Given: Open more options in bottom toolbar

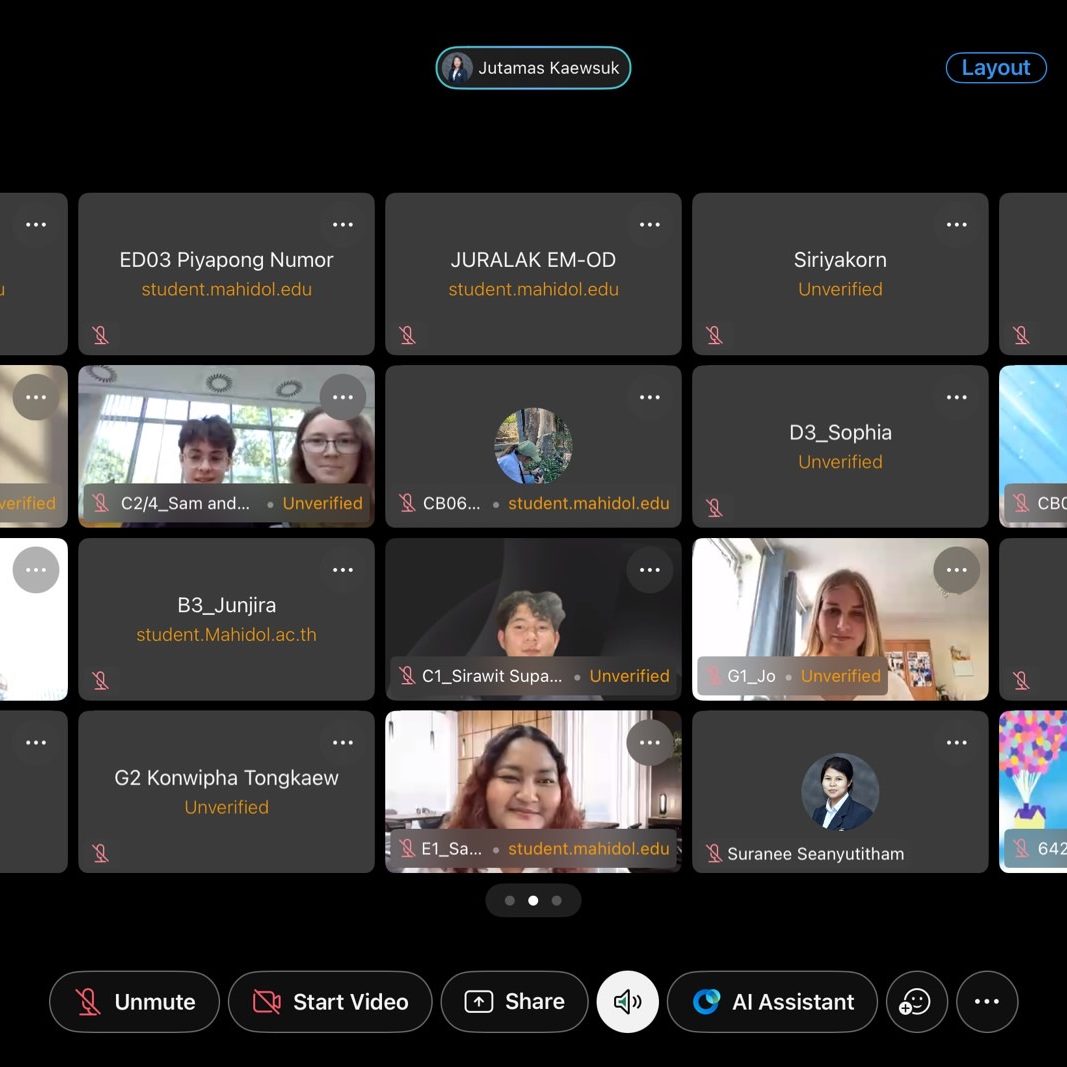Looking at the screenshot, I should point(987,1002).
